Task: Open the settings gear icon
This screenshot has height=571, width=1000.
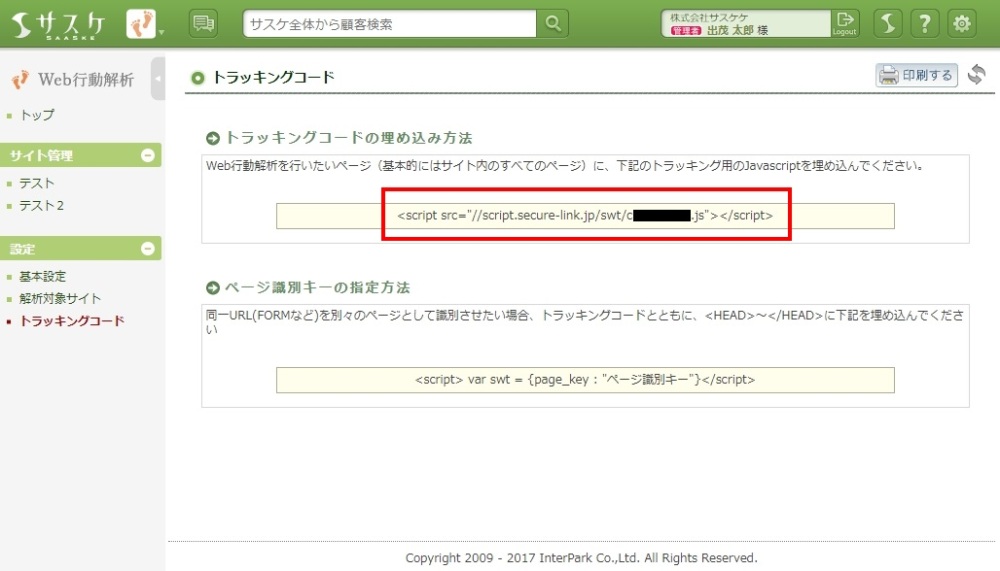Action: (962, 24)
